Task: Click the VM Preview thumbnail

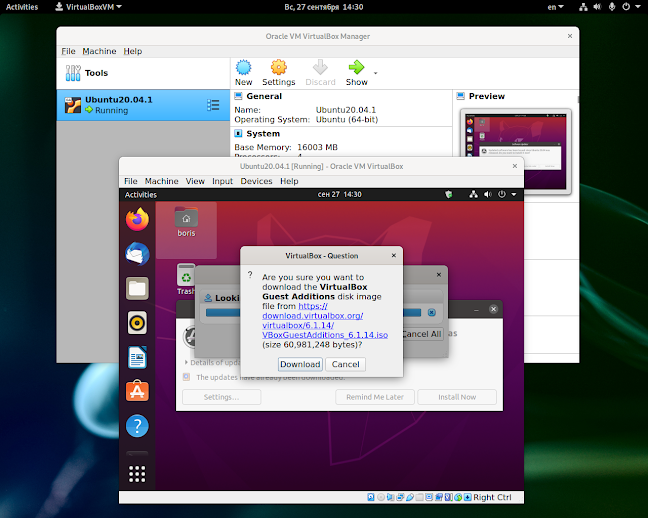Action: 515,151
